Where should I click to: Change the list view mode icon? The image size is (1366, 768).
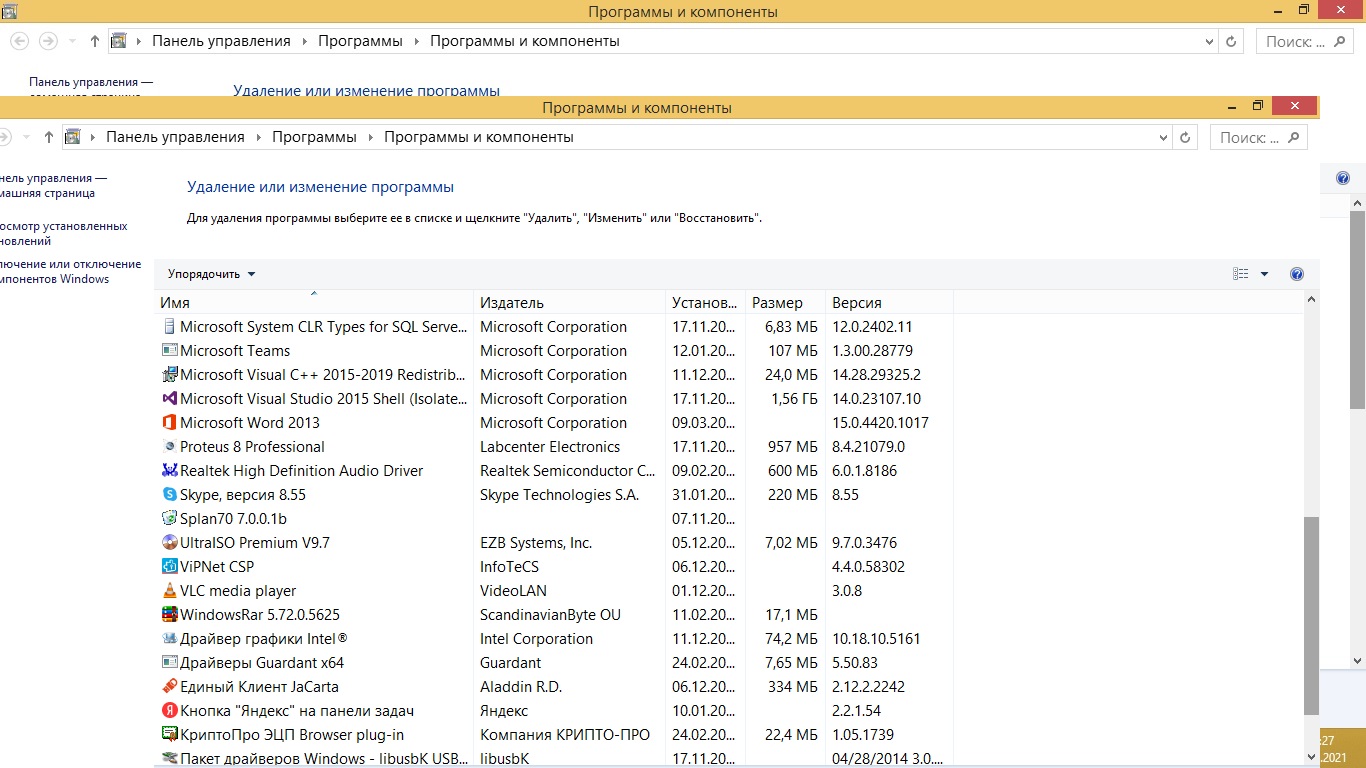1241,274
